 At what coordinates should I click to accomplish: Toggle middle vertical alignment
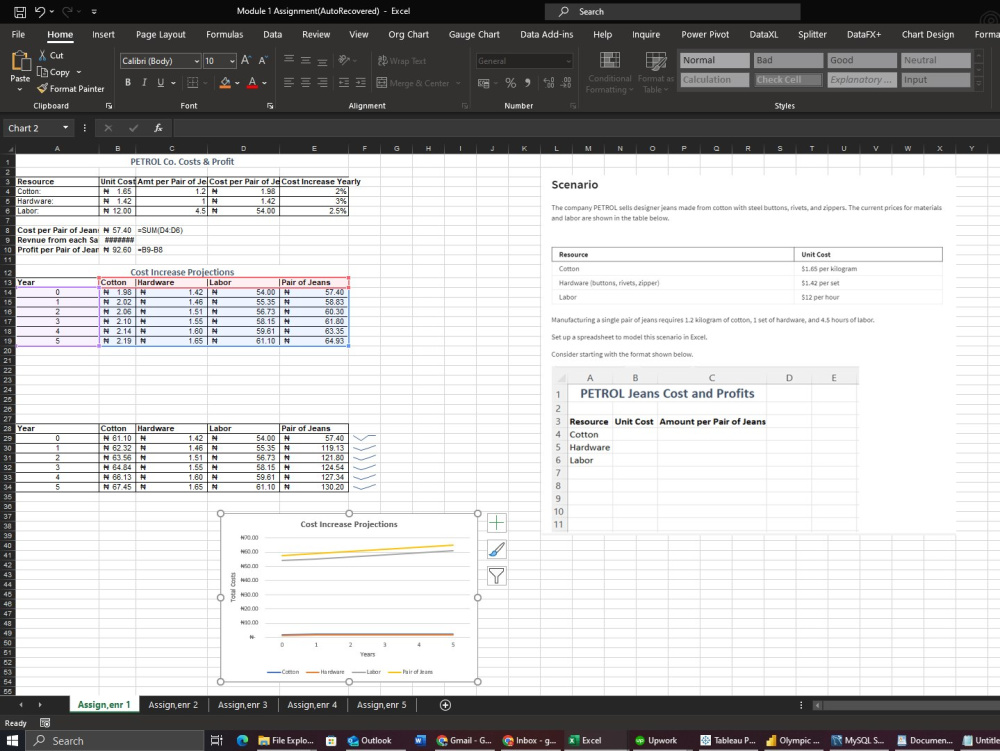(x=305, y=60)
